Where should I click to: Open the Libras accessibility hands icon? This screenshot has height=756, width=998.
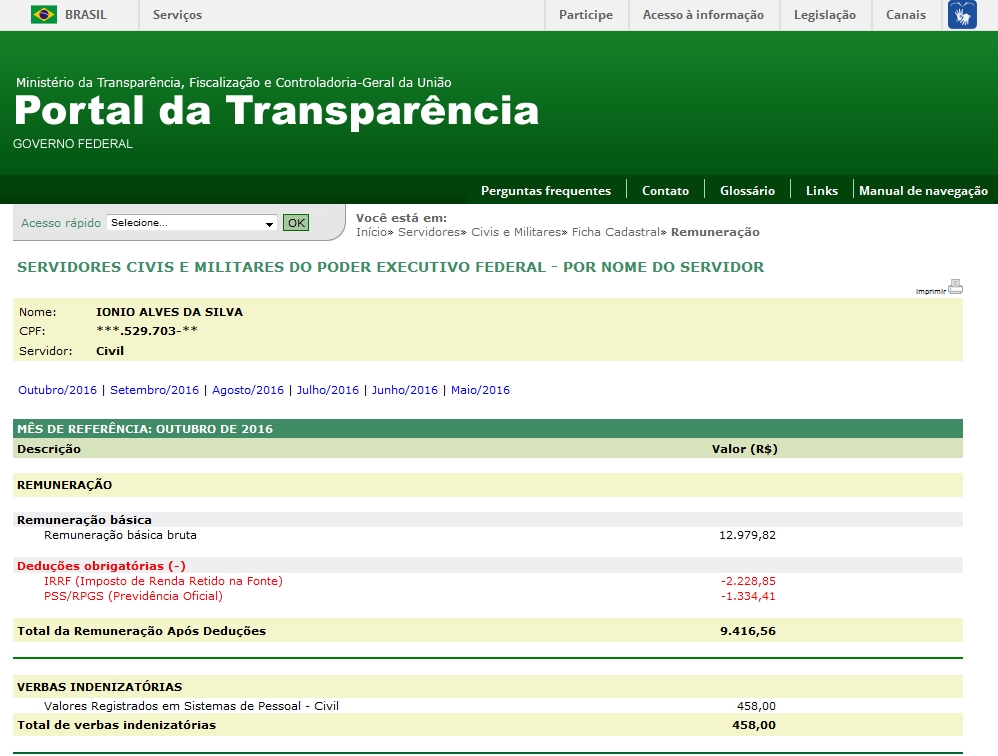962,15
